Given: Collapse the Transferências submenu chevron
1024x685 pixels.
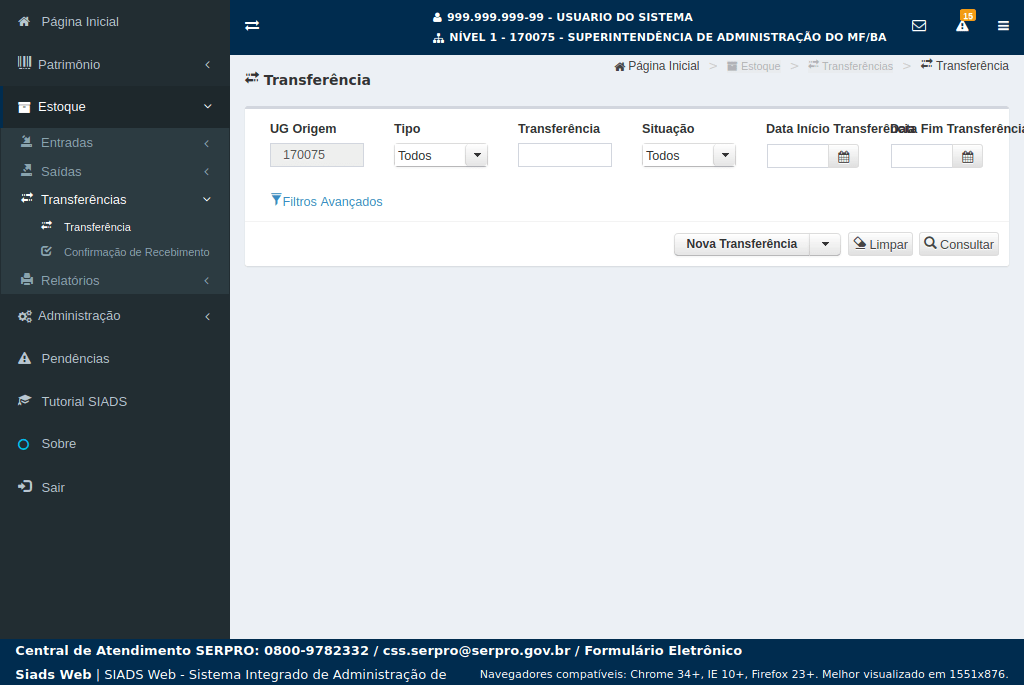Looking at the screenshot, I should coord(206,199).
